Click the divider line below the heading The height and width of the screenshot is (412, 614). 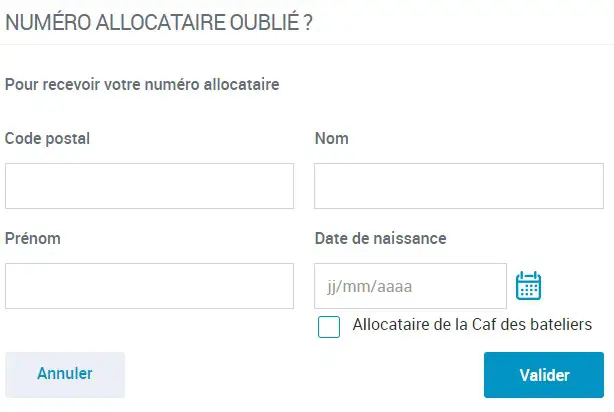pos(307,45)
